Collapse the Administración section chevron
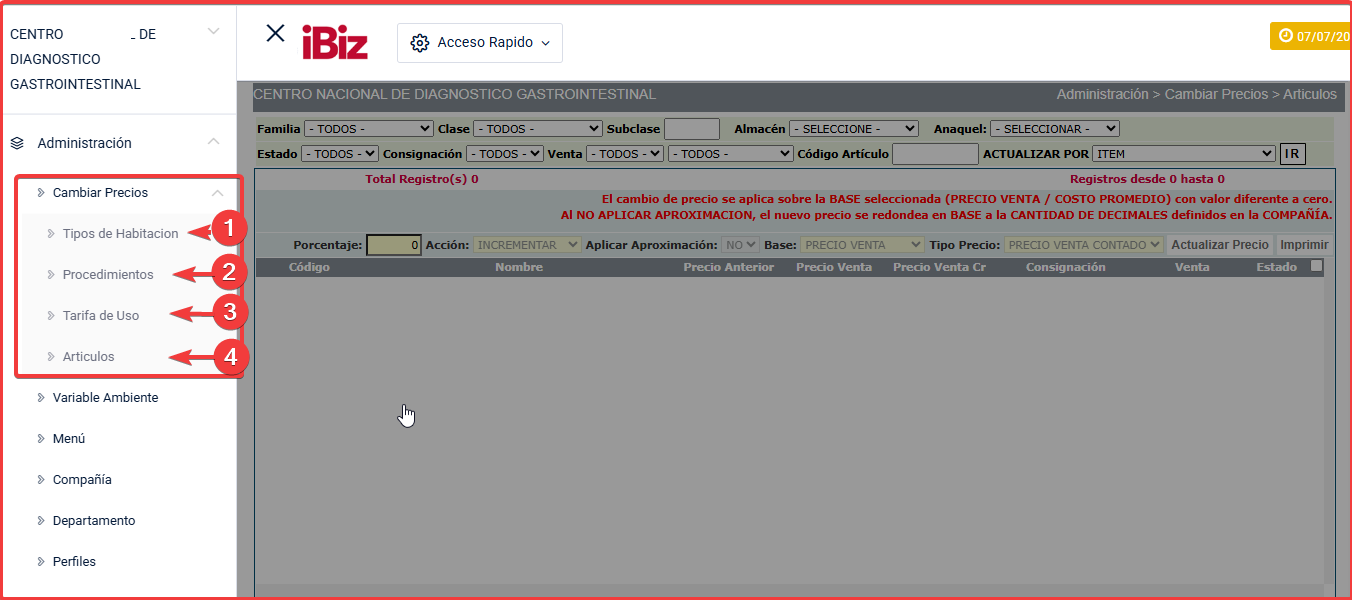 (213, 142)
